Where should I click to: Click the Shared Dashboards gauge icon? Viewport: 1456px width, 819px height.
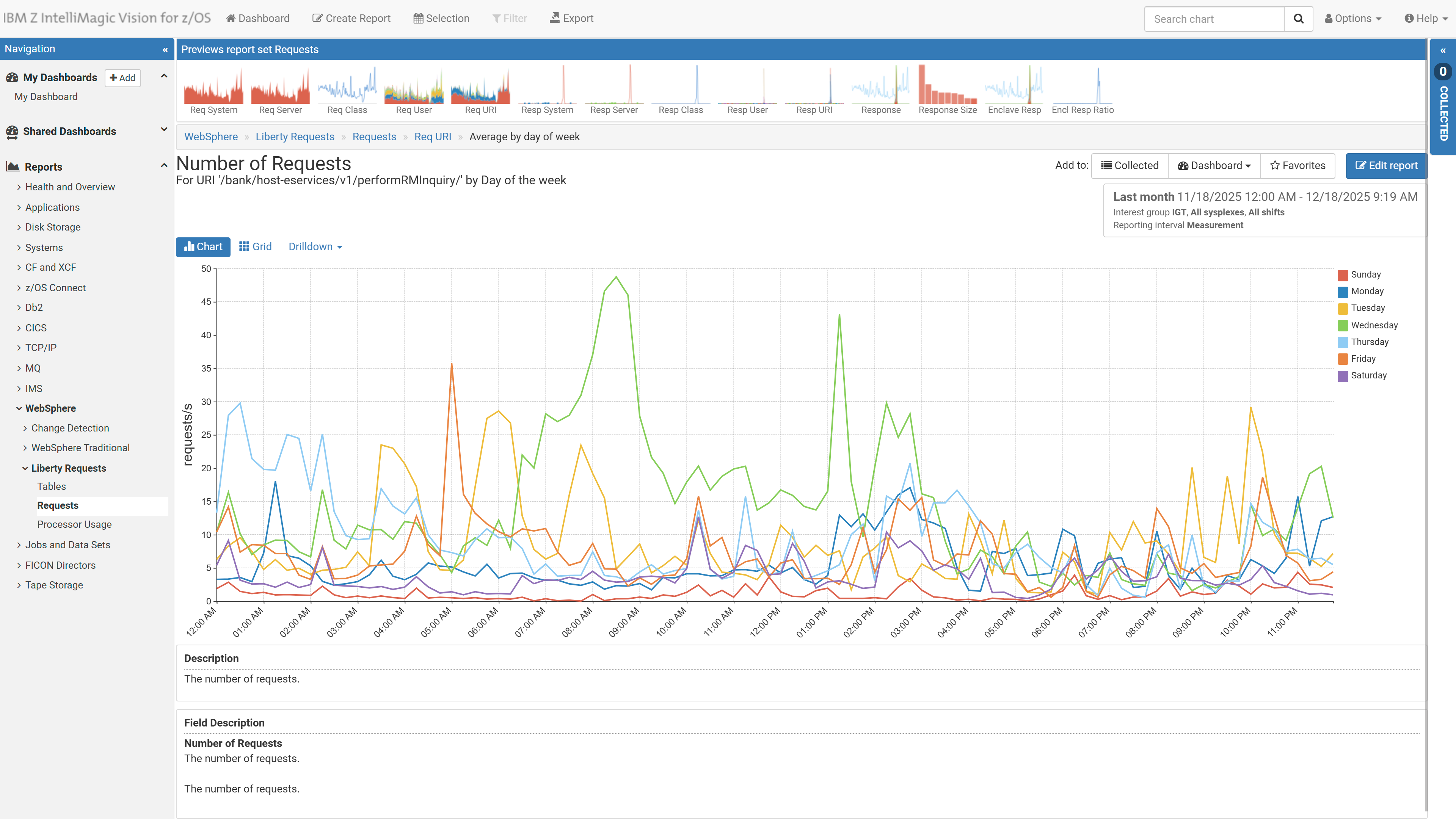point(12,132)
